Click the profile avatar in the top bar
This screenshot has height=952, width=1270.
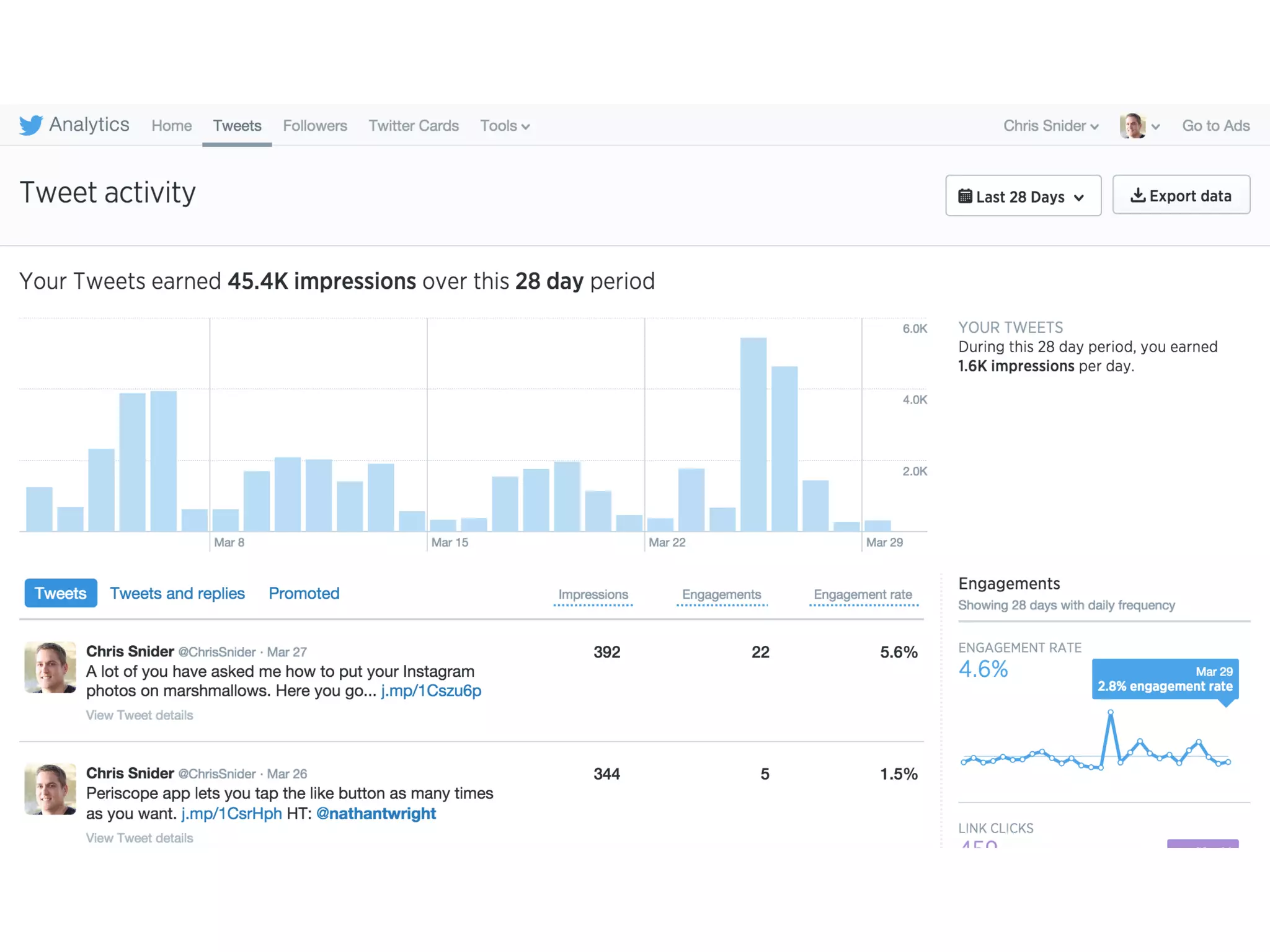coord(1132,126)
